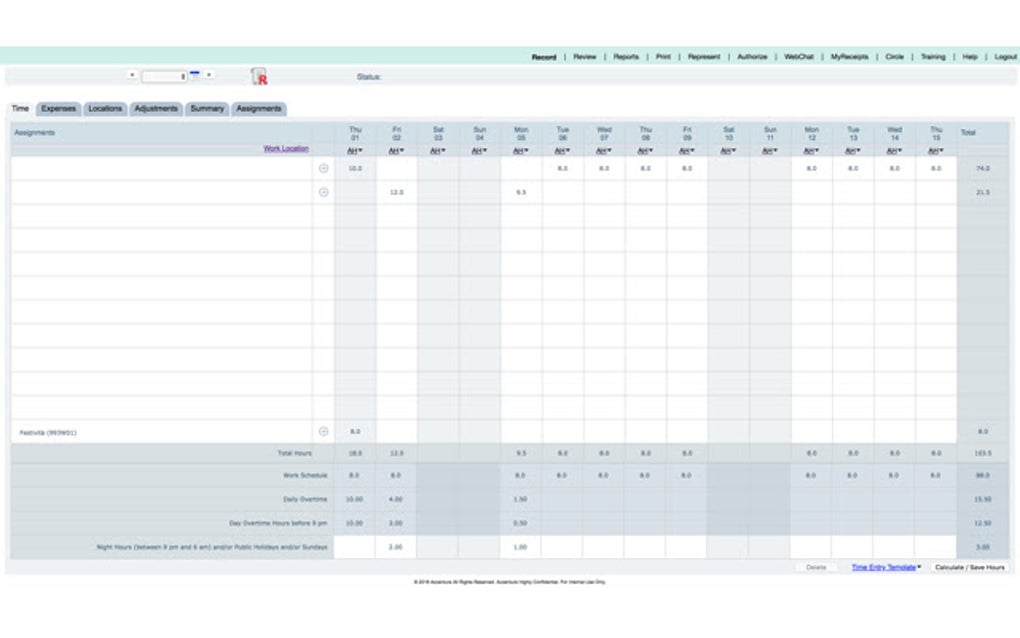The width and height of the screenshot is (1020, 638).
Task: Click the circle icon in Festività row
Action: point(323,432)
